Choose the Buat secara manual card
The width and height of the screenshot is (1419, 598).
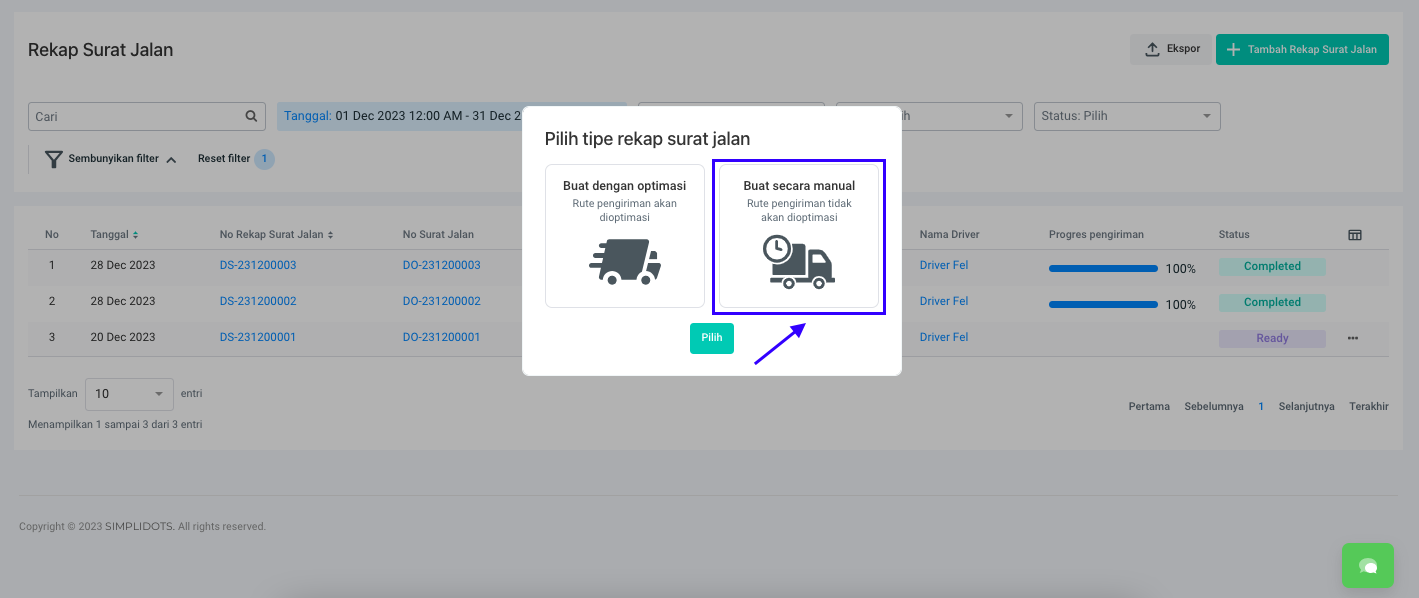799,236
